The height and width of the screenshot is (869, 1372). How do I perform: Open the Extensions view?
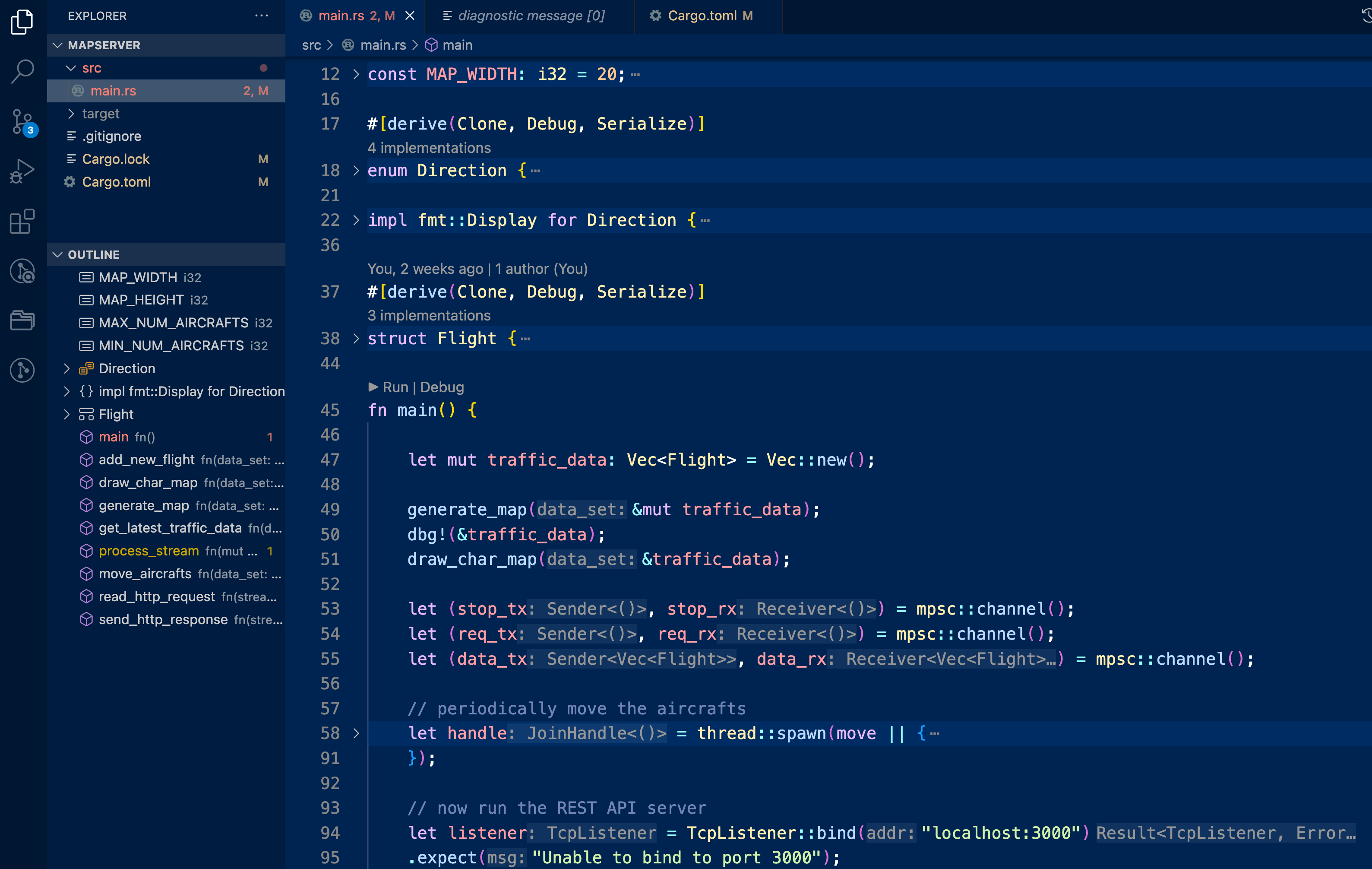(x=23, y=221)
